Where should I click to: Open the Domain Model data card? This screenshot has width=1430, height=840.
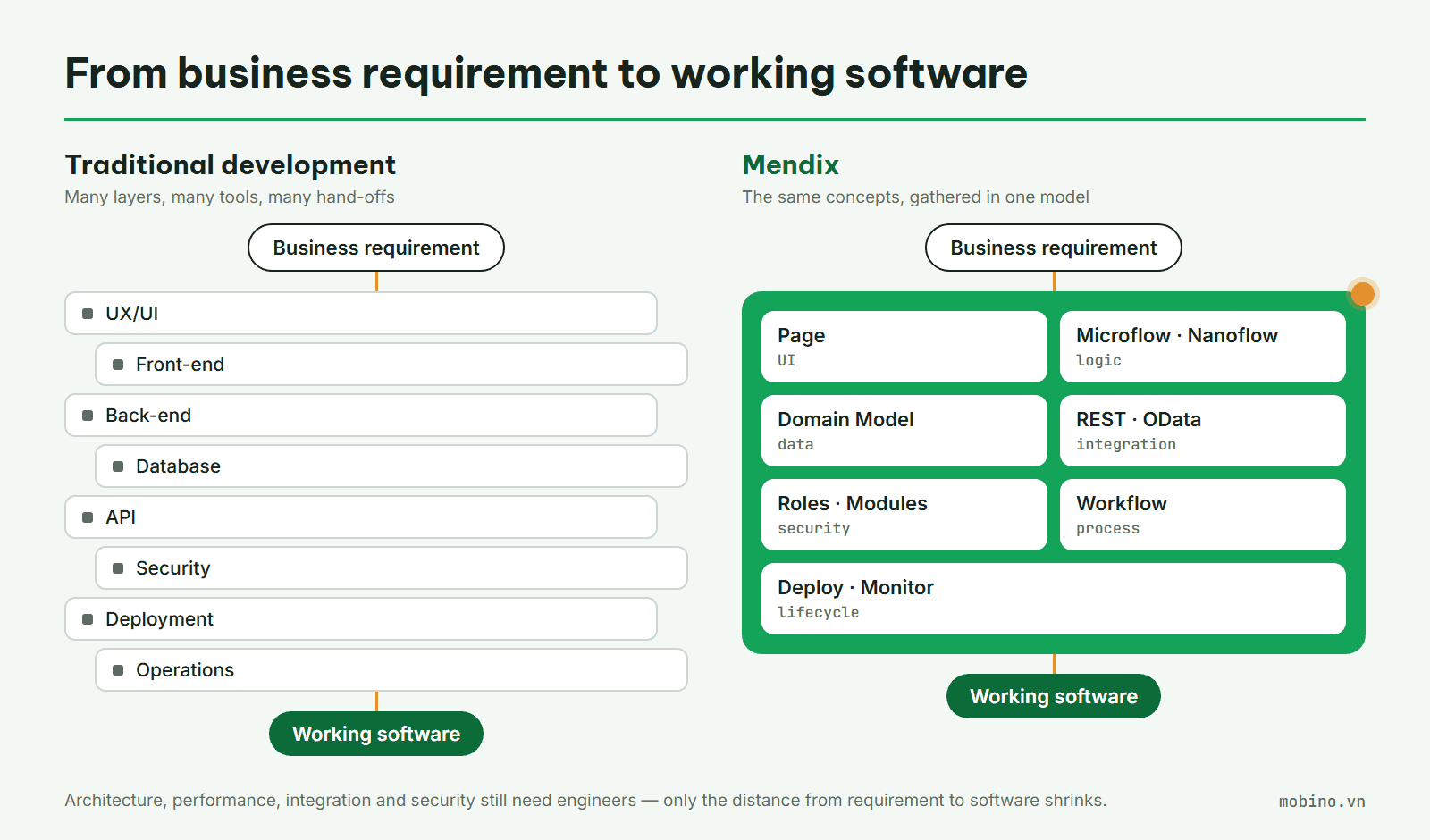pyautogui.click(x=904, y=431)
